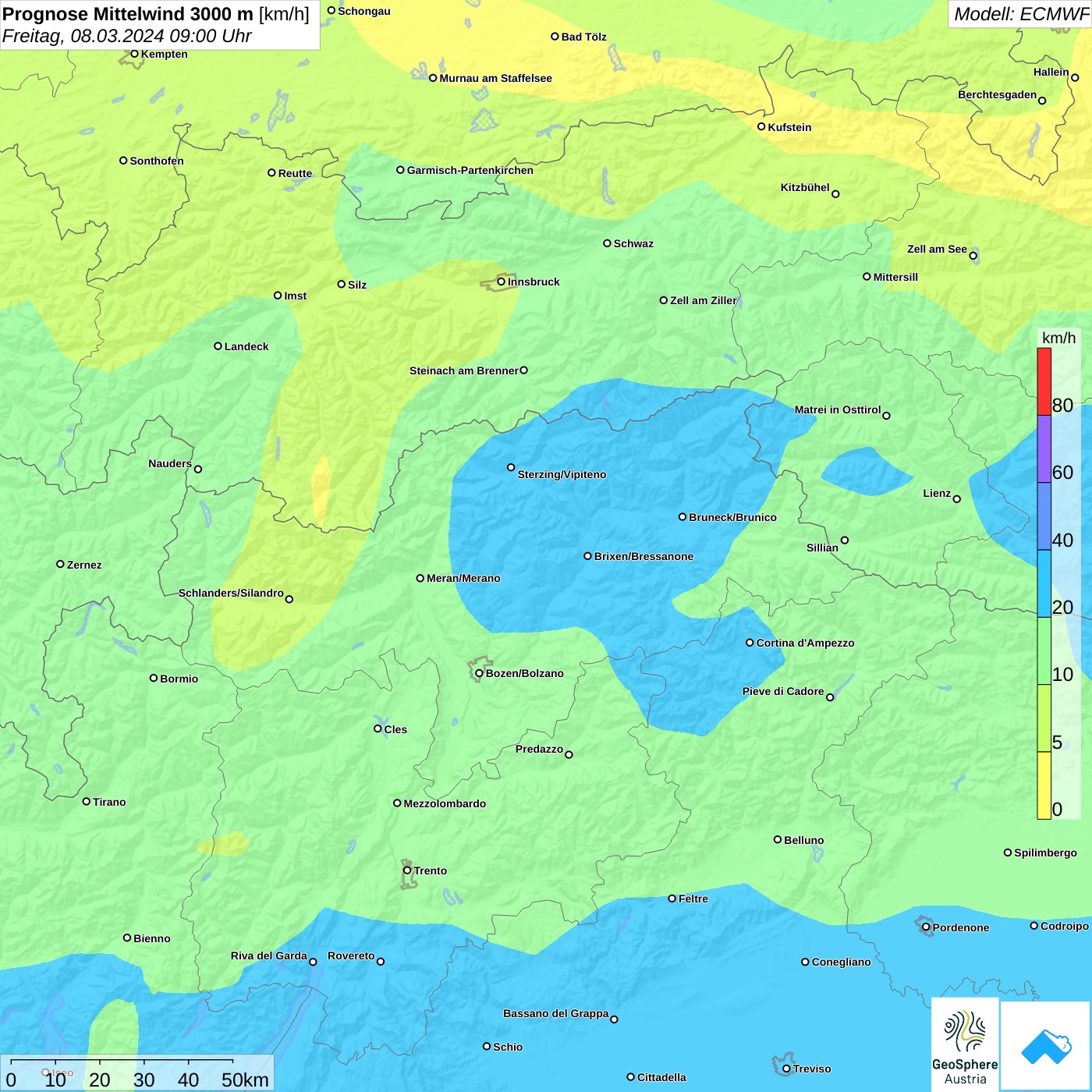Click the Schwaz city marker
The height and width of the screenshot is (1092, 1092).
pos(608,243)
